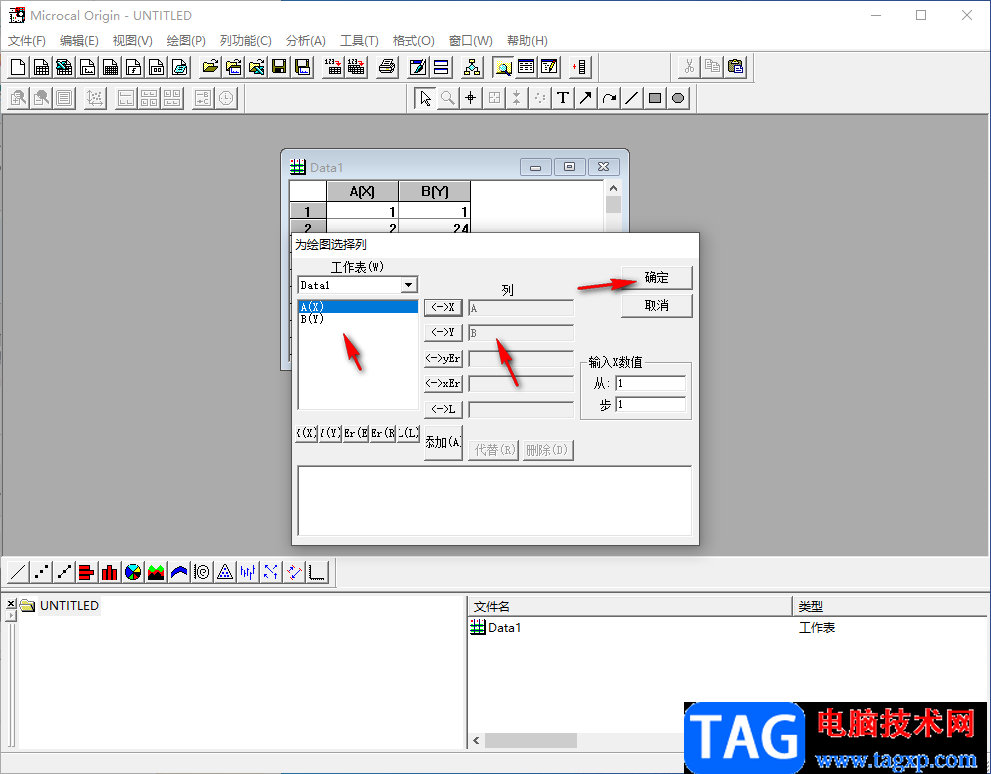Open the 帮助(H) menu
Viewport: 991px width, 774px height.
(527, 40)
